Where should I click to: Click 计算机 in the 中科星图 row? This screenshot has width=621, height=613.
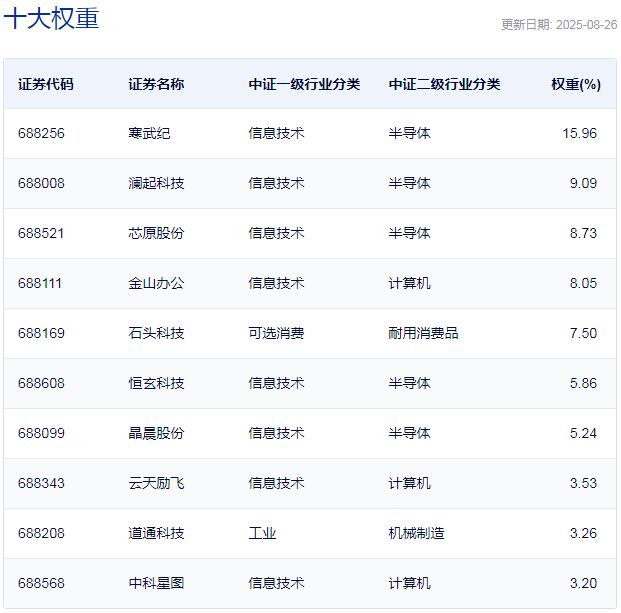[410, 583]
